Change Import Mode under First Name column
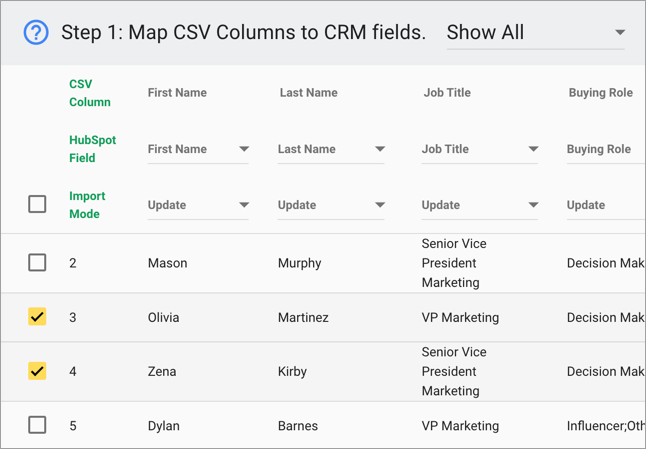 (x=198, y=205)
